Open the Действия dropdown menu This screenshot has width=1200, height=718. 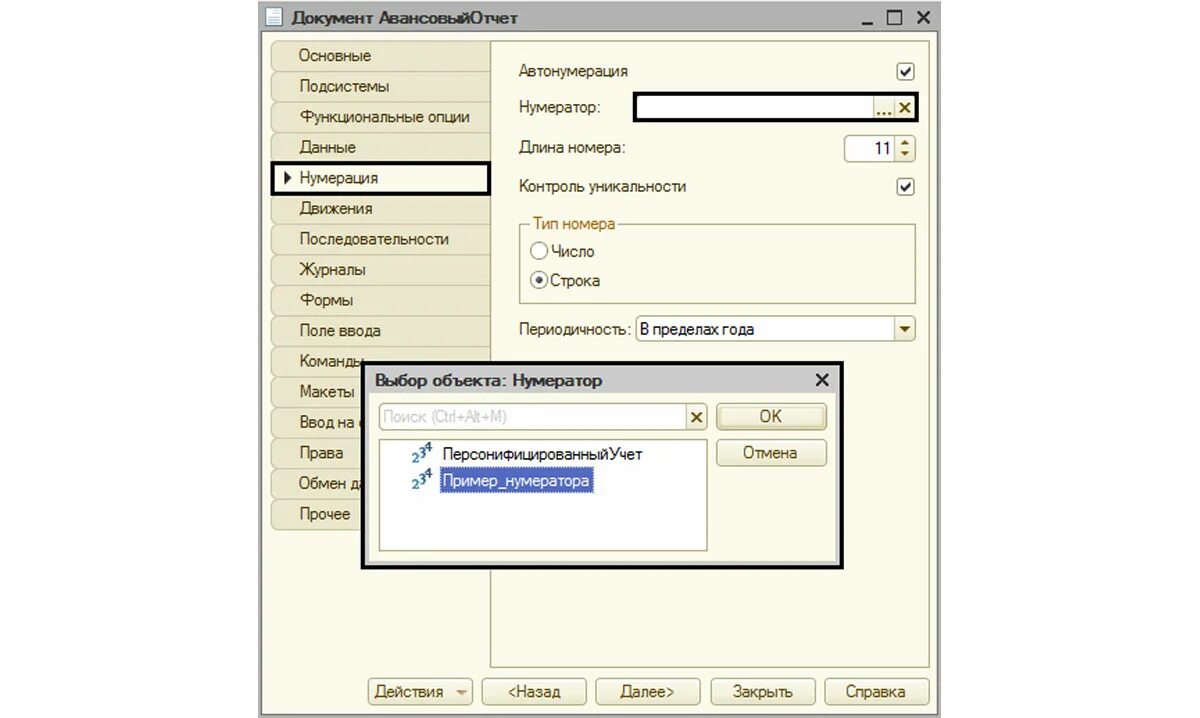pos(421,691)
